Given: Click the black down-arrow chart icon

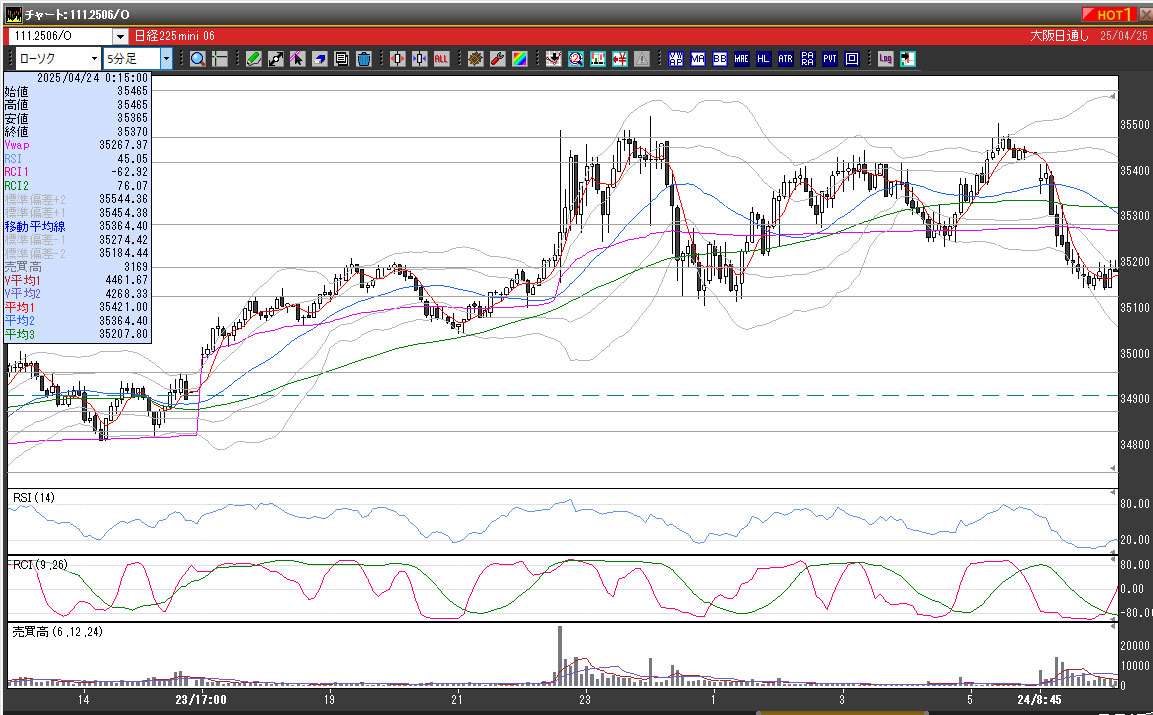Looking at the screenshot, I should (x=554, y=59).
